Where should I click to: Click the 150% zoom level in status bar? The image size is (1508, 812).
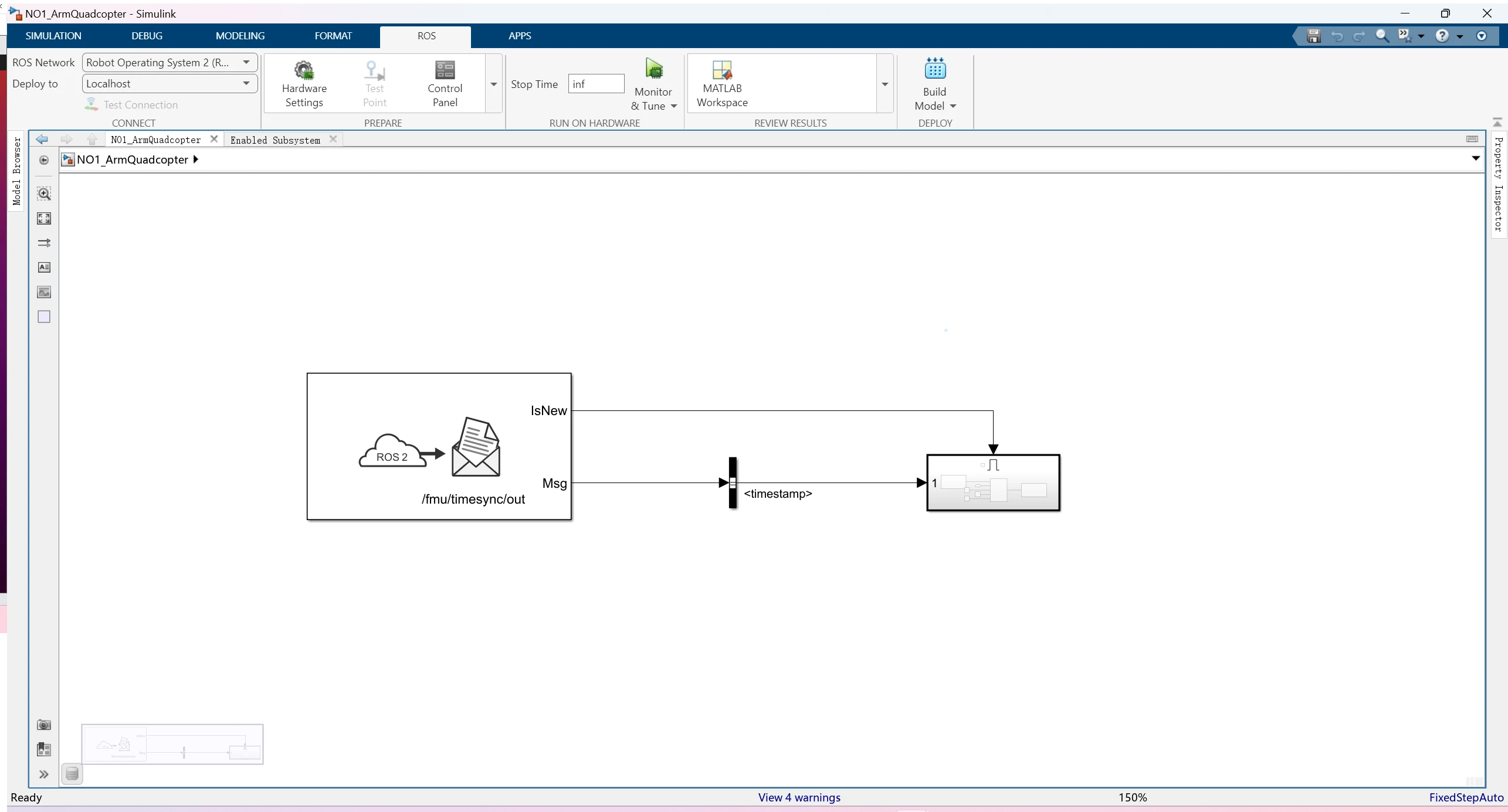pos(1132,797)
